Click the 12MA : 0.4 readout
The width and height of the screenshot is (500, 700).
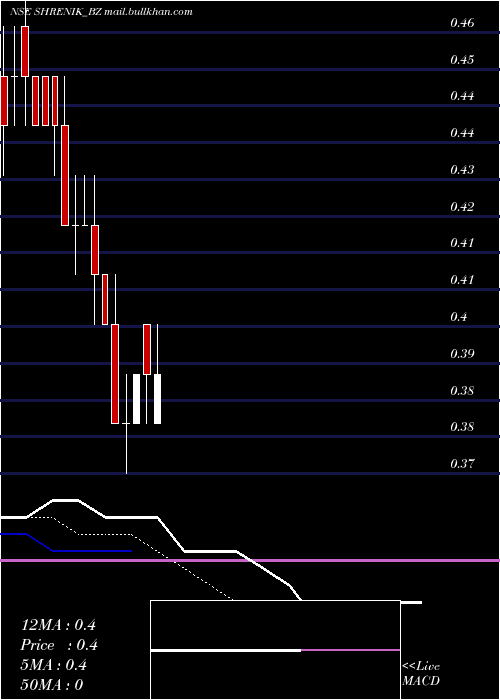(58, 625)
